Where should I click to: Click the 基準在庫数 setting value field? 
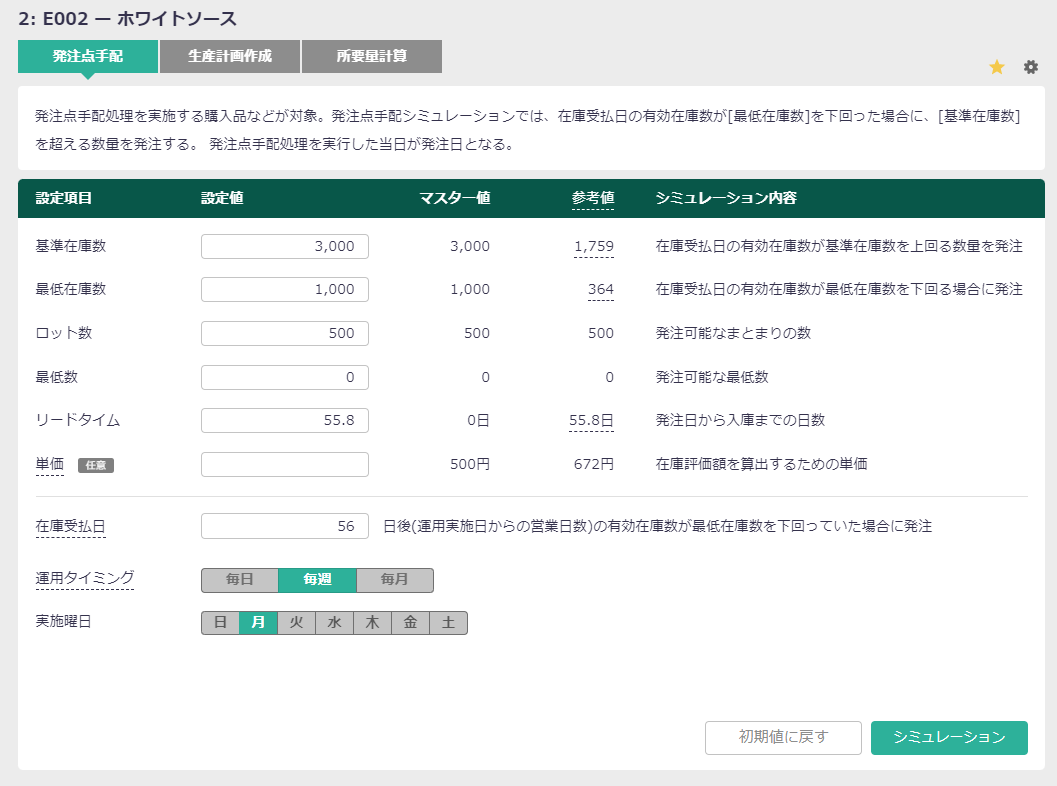tap(285, 247)
